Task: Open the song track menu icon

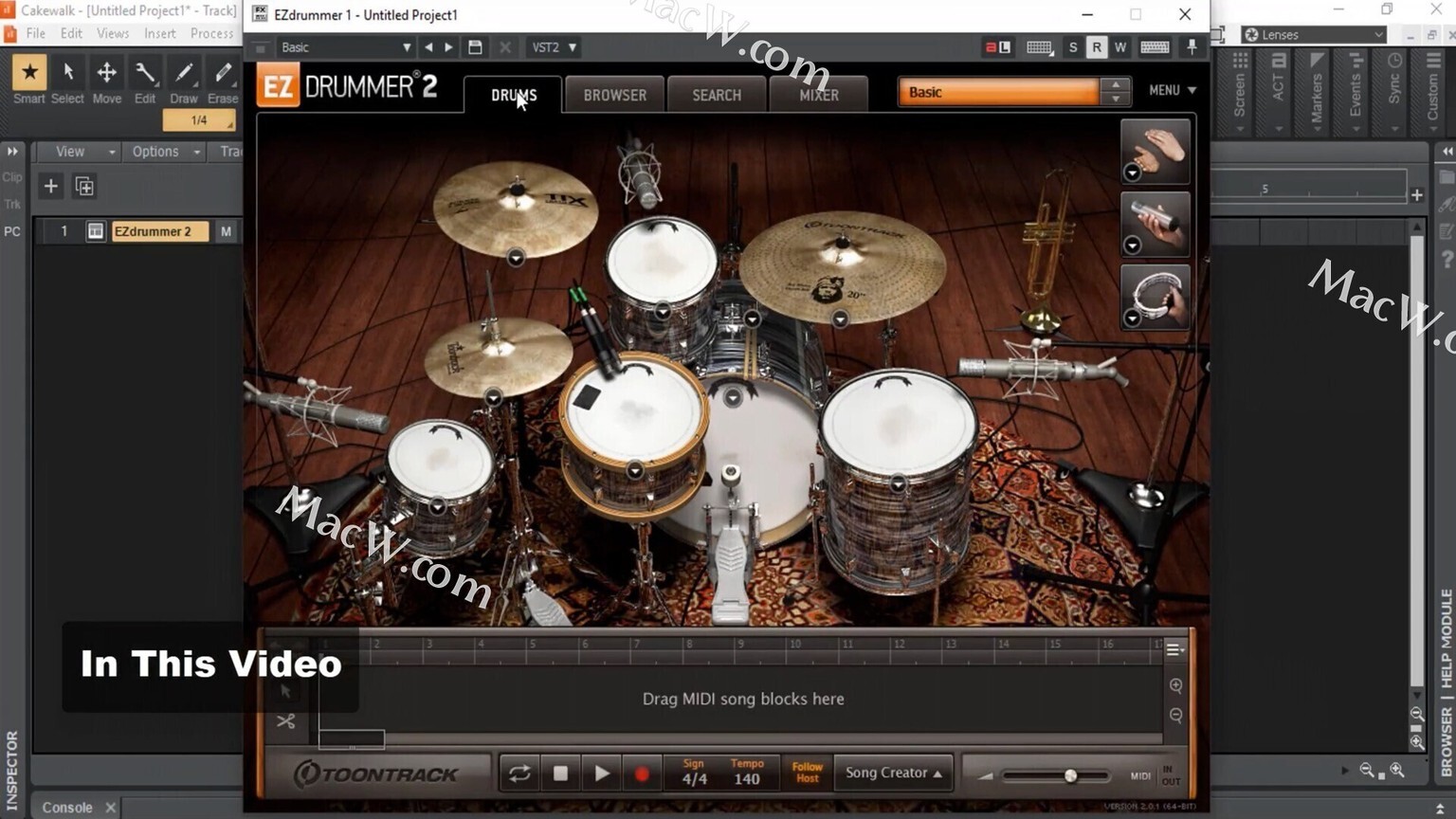Action: point(1174,649)
